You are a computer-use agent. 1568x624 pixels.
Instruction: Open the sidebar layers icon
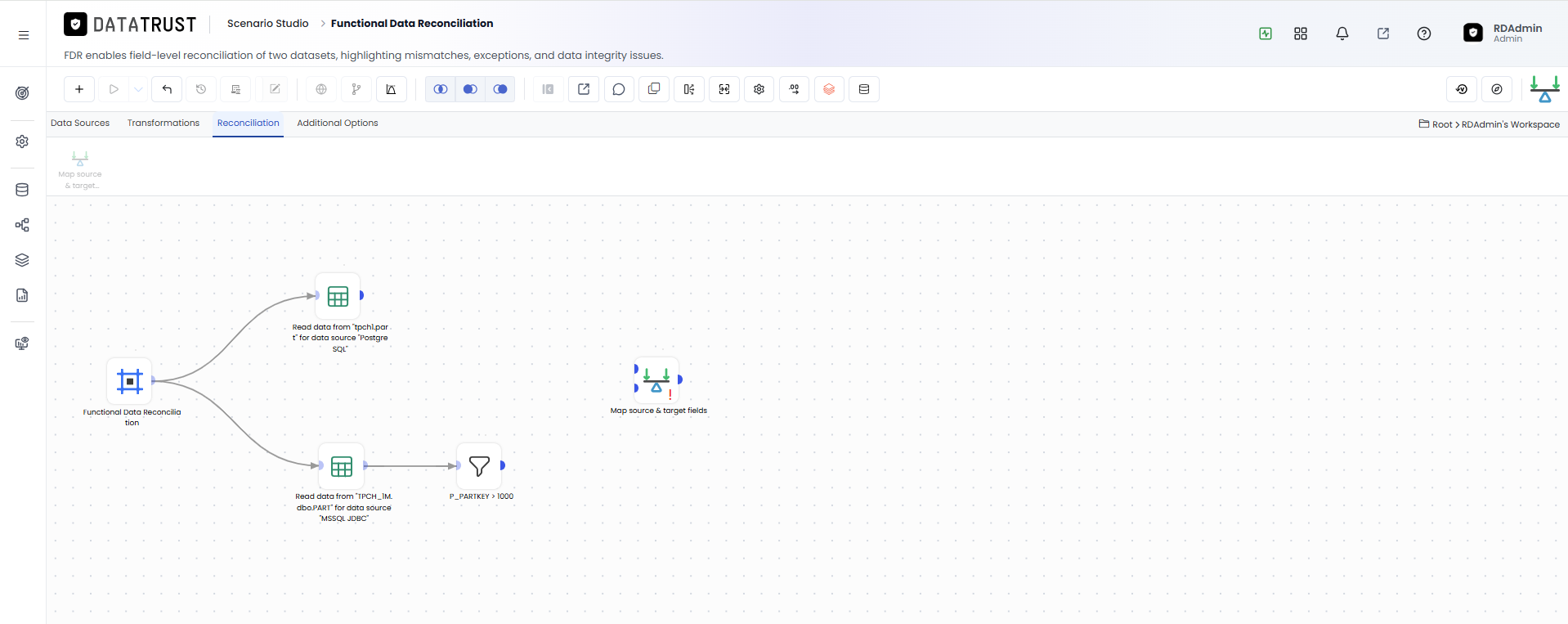click(x=23, y=260)
